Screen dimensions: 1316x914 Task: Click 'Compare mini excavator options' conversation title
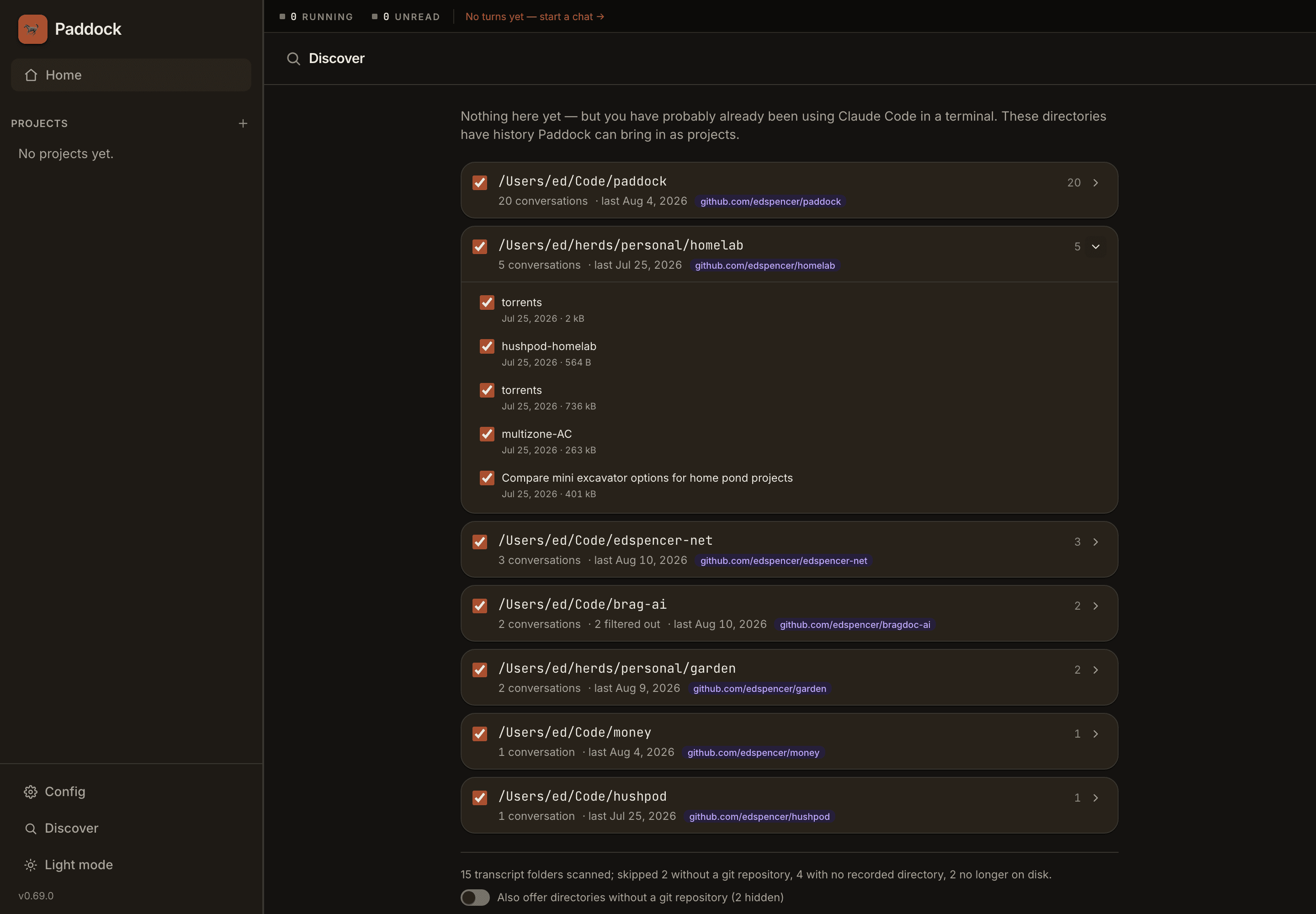[x=647, y=478]
